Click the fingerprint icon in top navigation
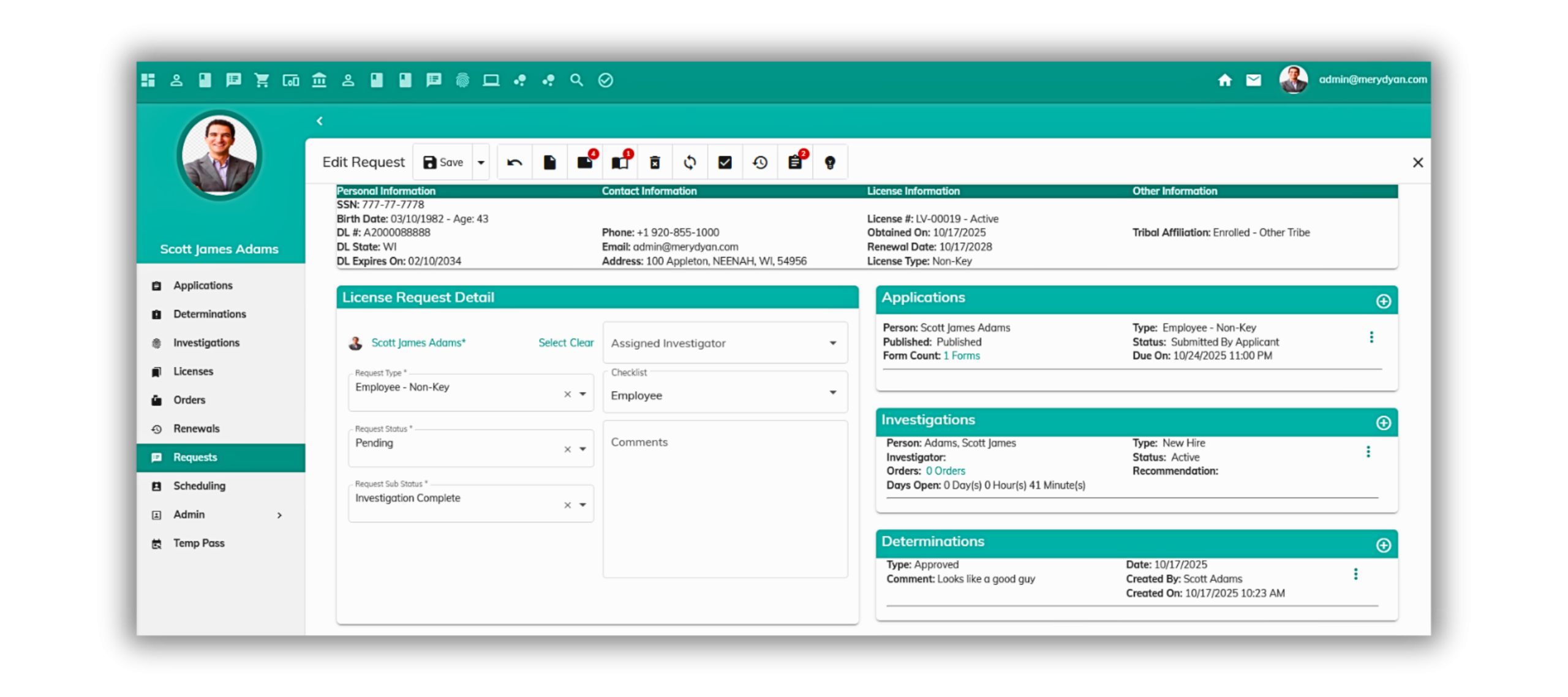Viewport: 1568px width, 697px height. (x=462, y=80)
